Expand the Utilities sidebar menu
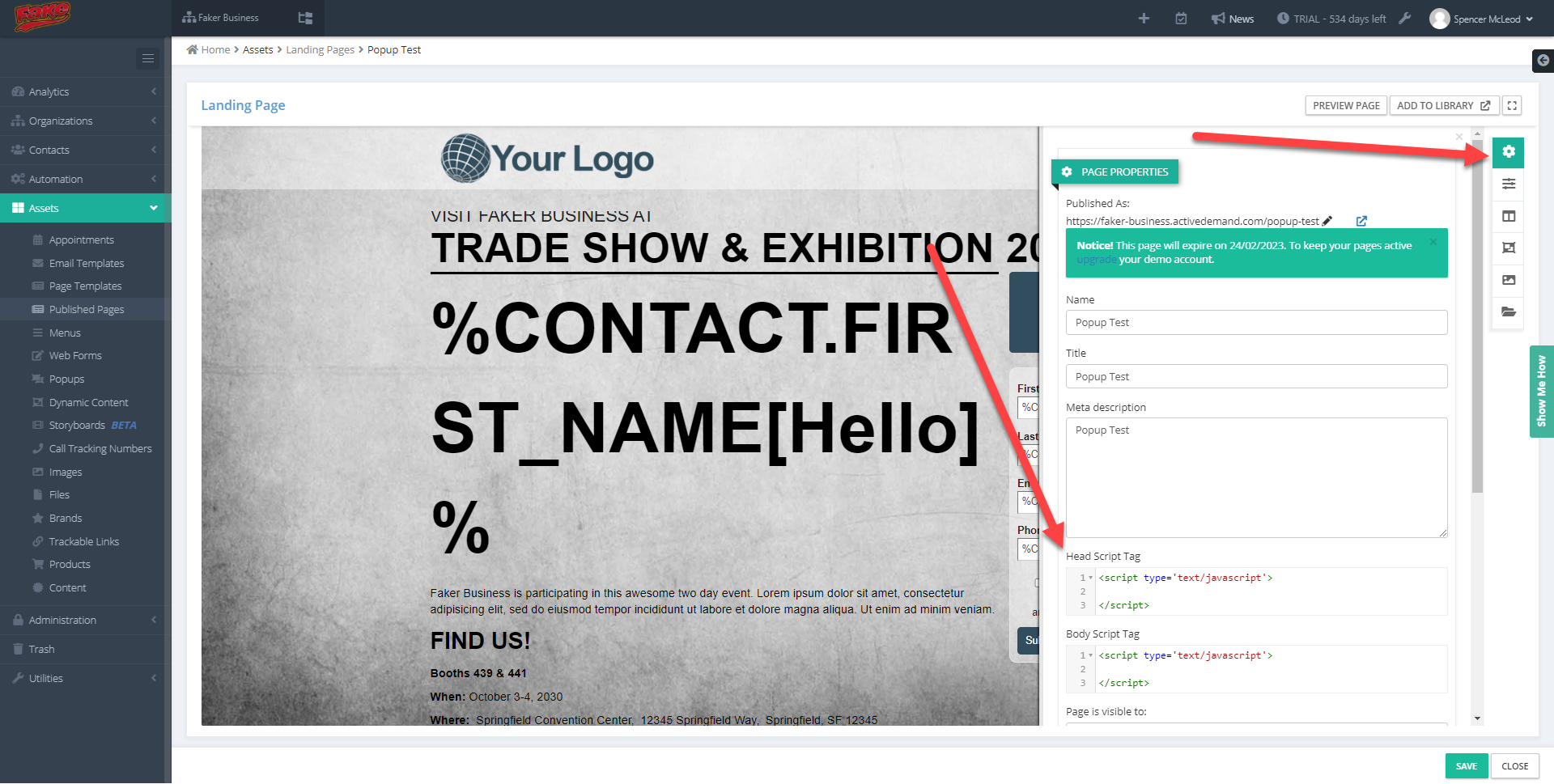This screenshot has height=784, width=1554. pos(82,679)
